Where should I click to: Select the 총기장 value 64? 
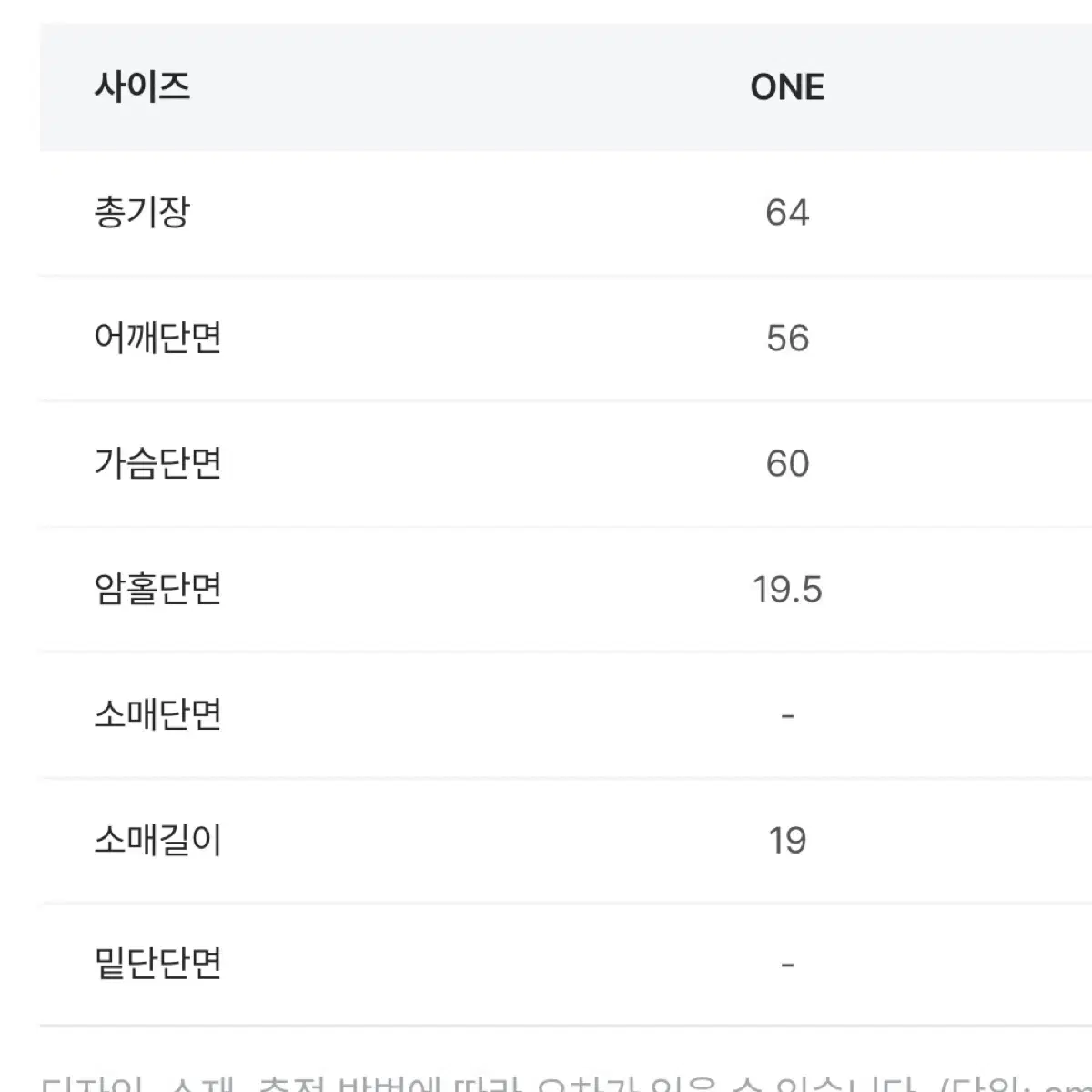click(x=787, y=213)
